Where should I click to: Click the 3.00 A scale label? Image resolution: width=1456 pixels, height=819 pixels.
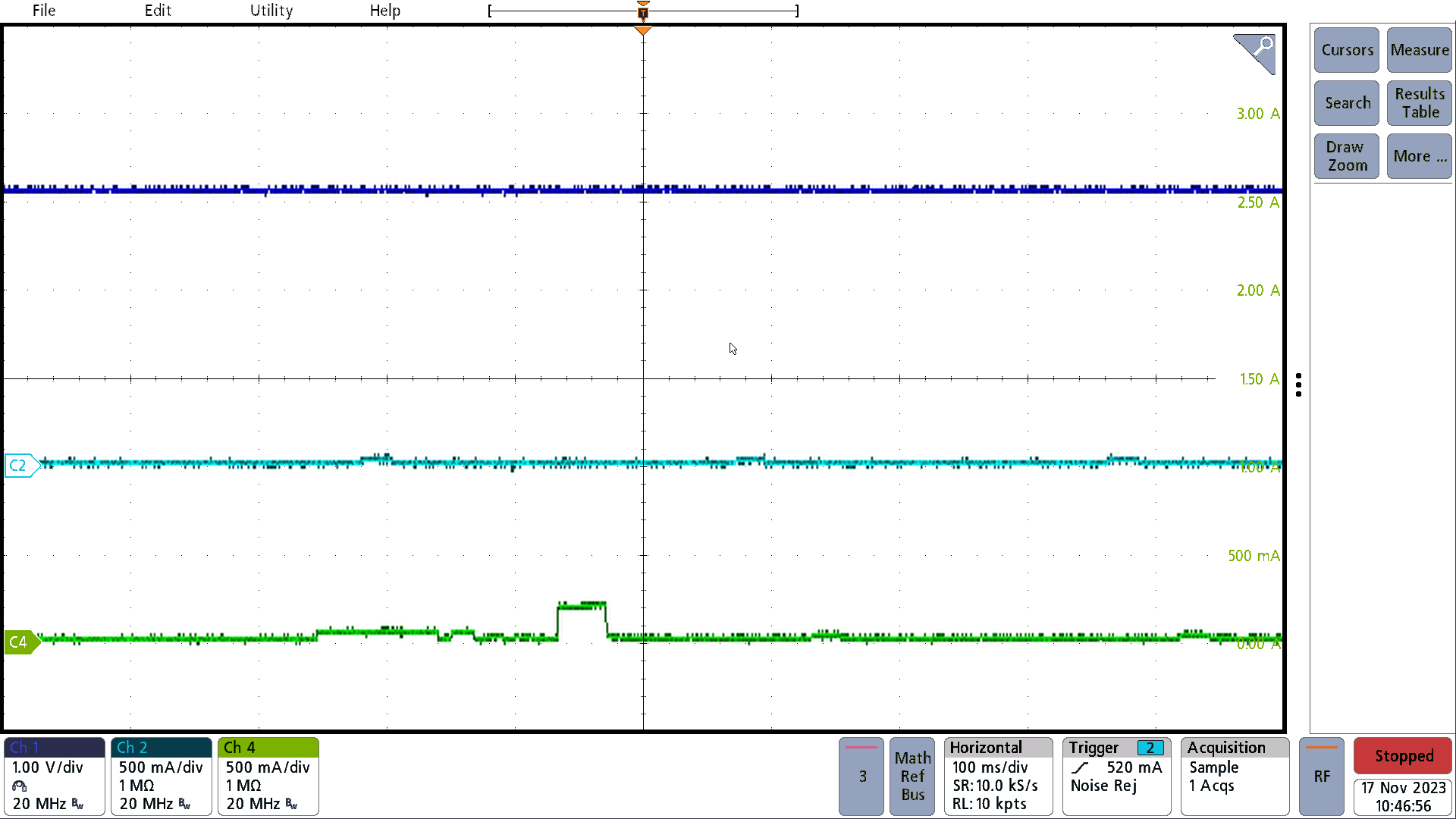tap(1258, 114)
